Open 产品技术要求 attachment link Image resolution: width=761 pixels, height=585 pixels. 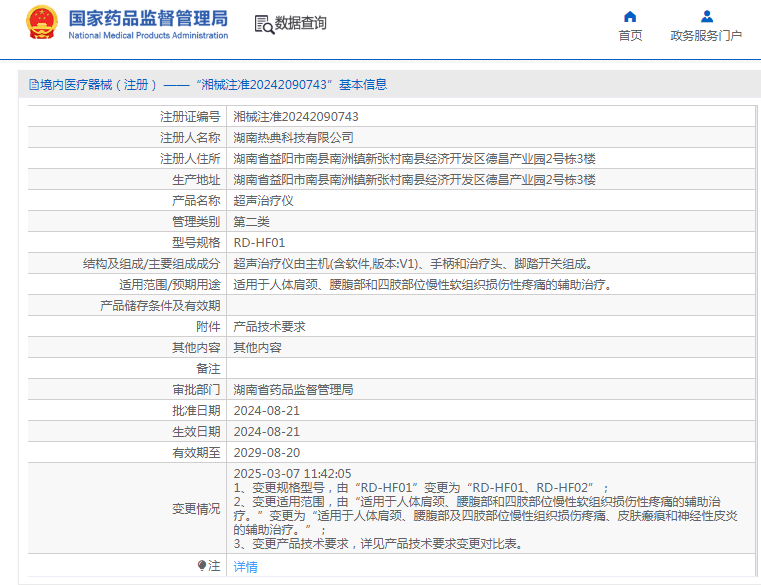click(x=269, y=327)
